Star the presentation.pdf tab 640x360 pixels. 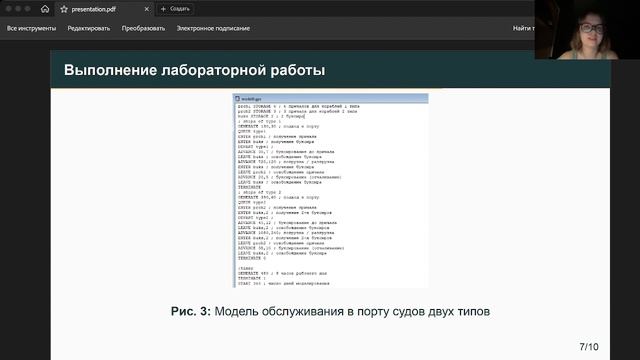[x=64, y=9]
